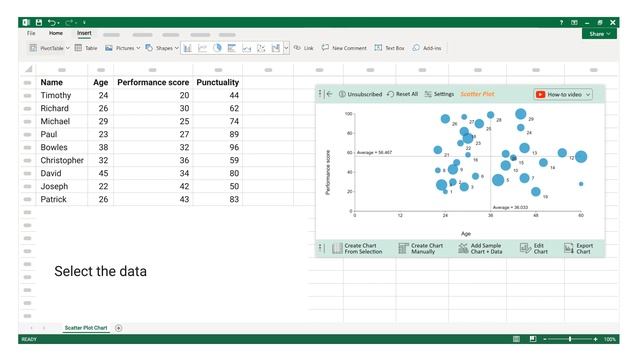
Task: Select Joseph's performance score 42
Action: click(153, 186)
